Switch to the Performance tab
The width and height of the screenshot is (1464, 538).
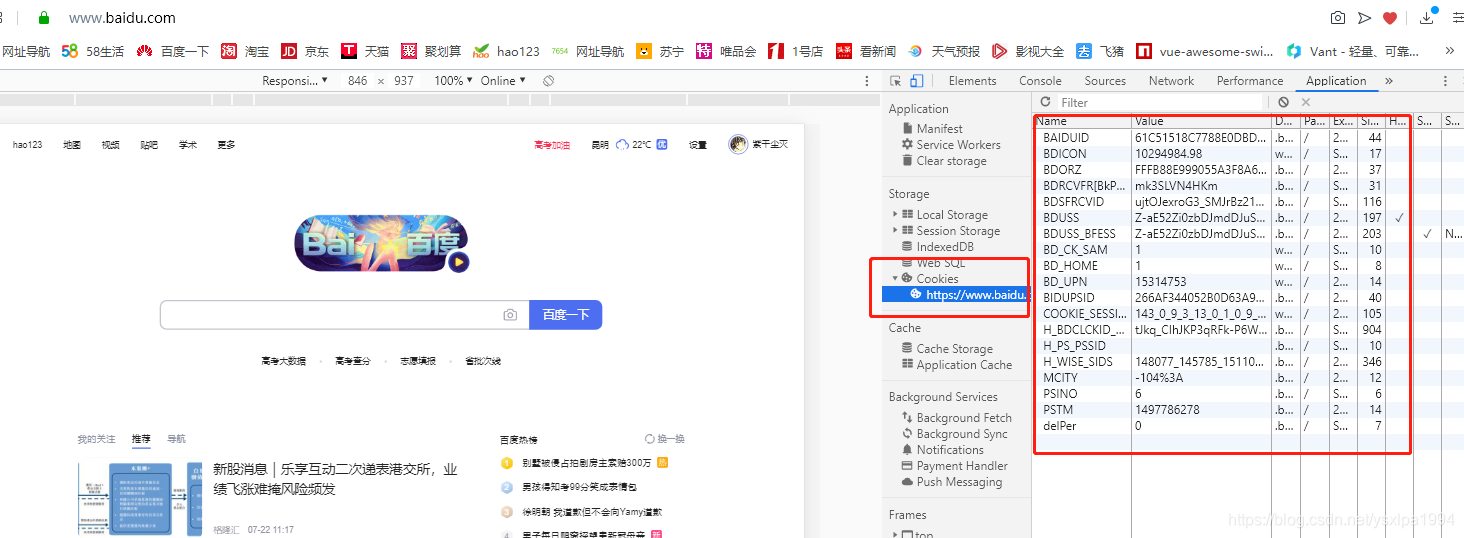(x=1250, y=81)
